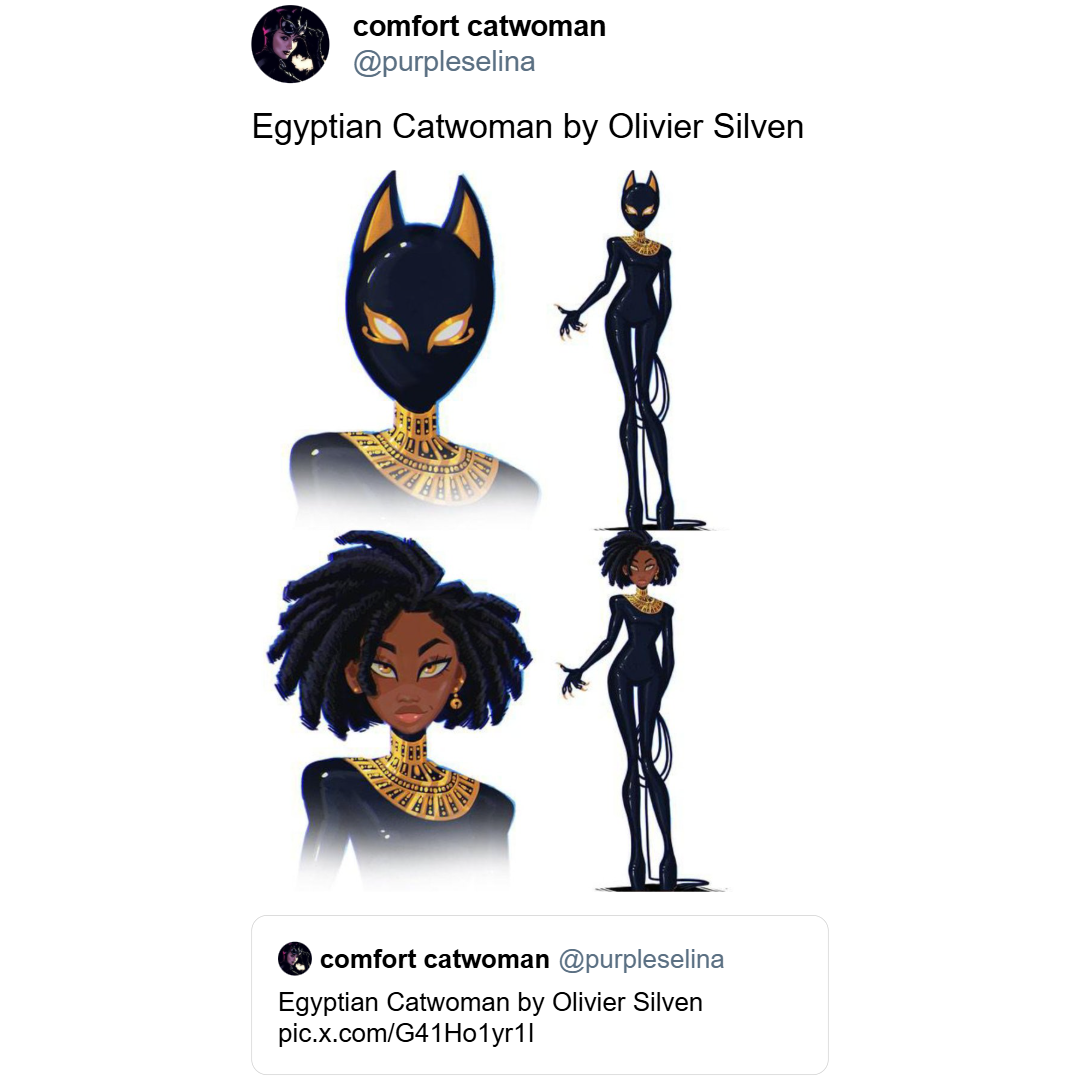Click the left golden ear of large cat mask
1080x1080 pixels.
pos(384,214)
